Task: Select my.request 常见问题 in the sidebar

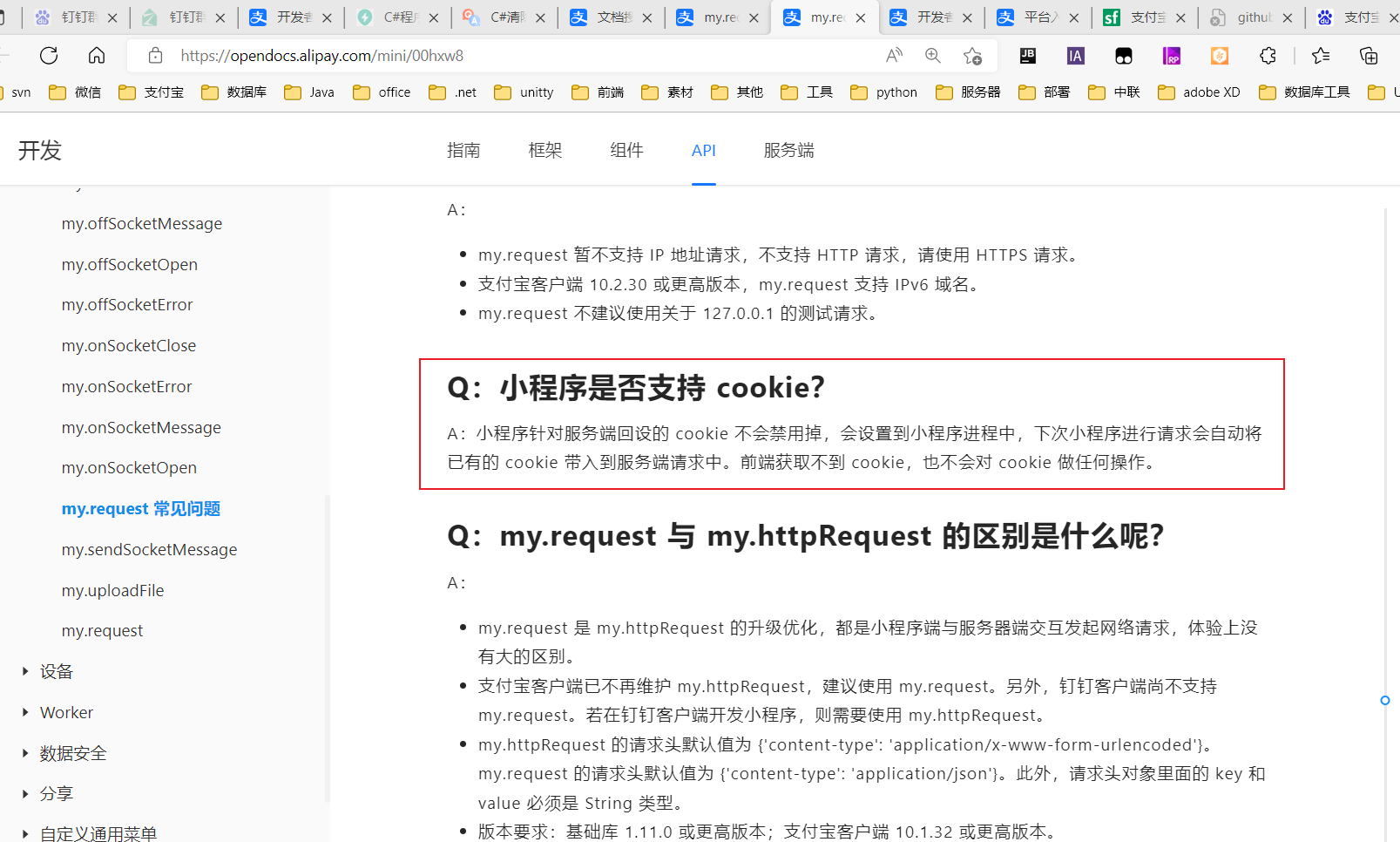Action: [x=141, y=509]
